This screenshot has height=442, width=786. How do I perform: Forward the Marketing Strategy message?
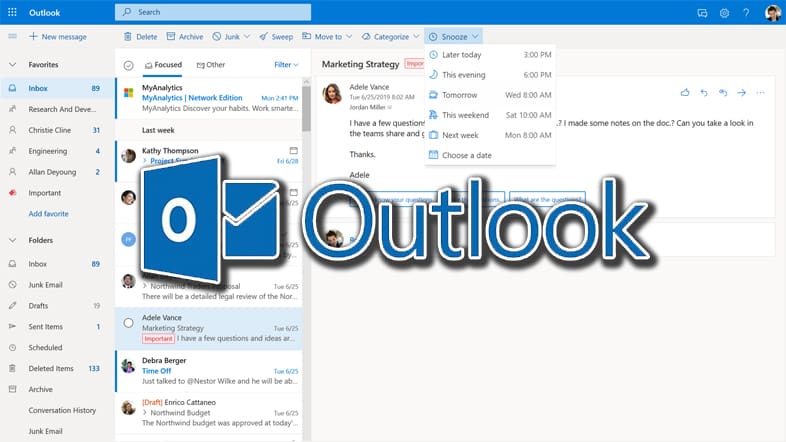click(x=741, y=93)
